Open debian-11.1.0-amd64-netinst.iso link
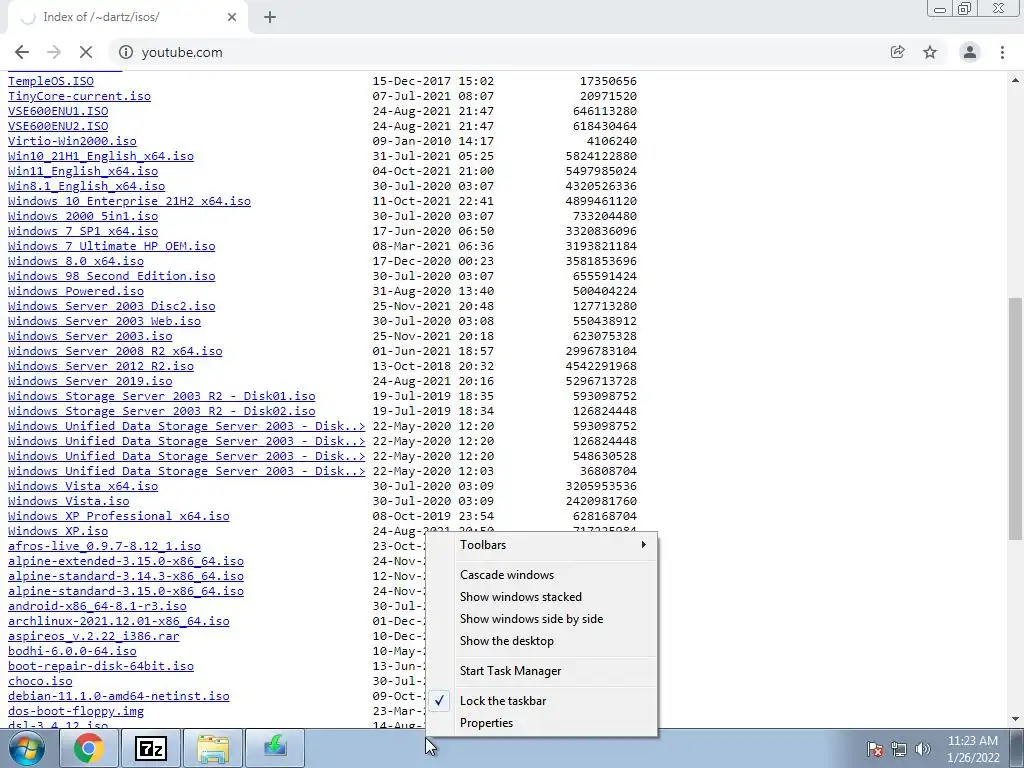The height and width of the screenshot is (768, 1024). pyautogui.click(x=119, y=696)
